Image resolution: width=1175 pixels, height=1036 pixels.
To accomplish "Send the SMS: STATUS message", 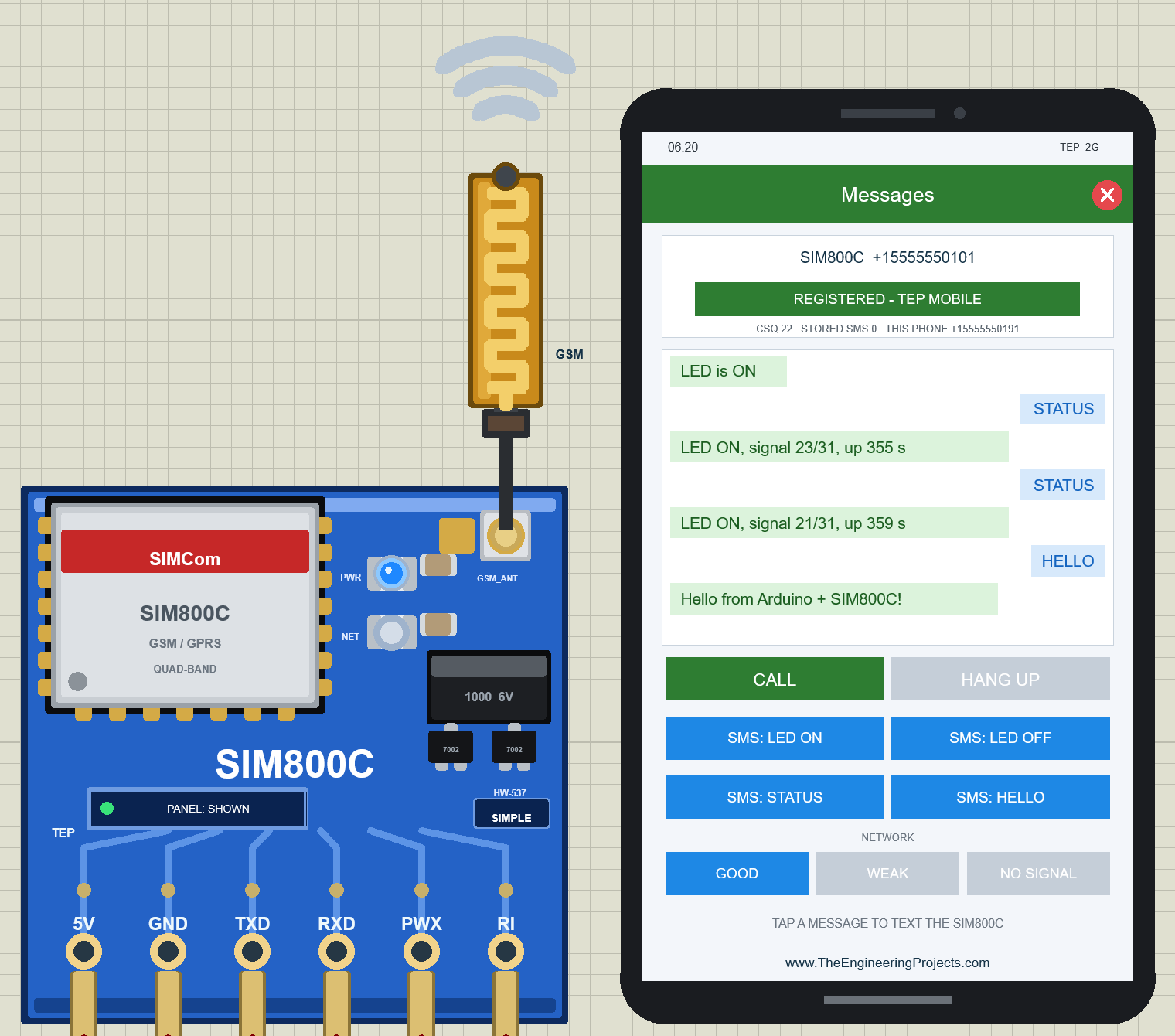I will coord(775,797).
